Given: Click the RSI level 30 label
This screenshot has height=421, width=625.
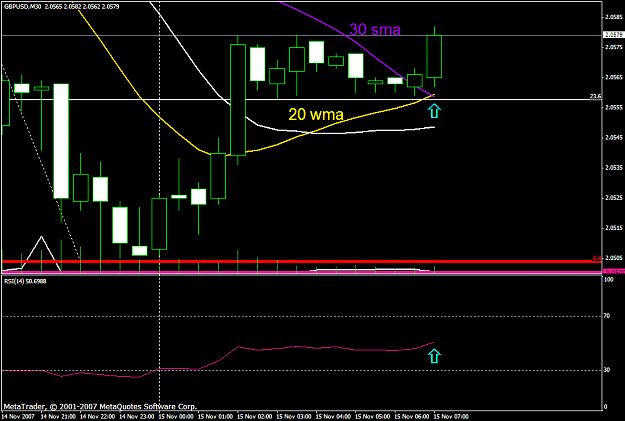Looking at the screenshot, I should pyautogui.click(x=607, y=370).
